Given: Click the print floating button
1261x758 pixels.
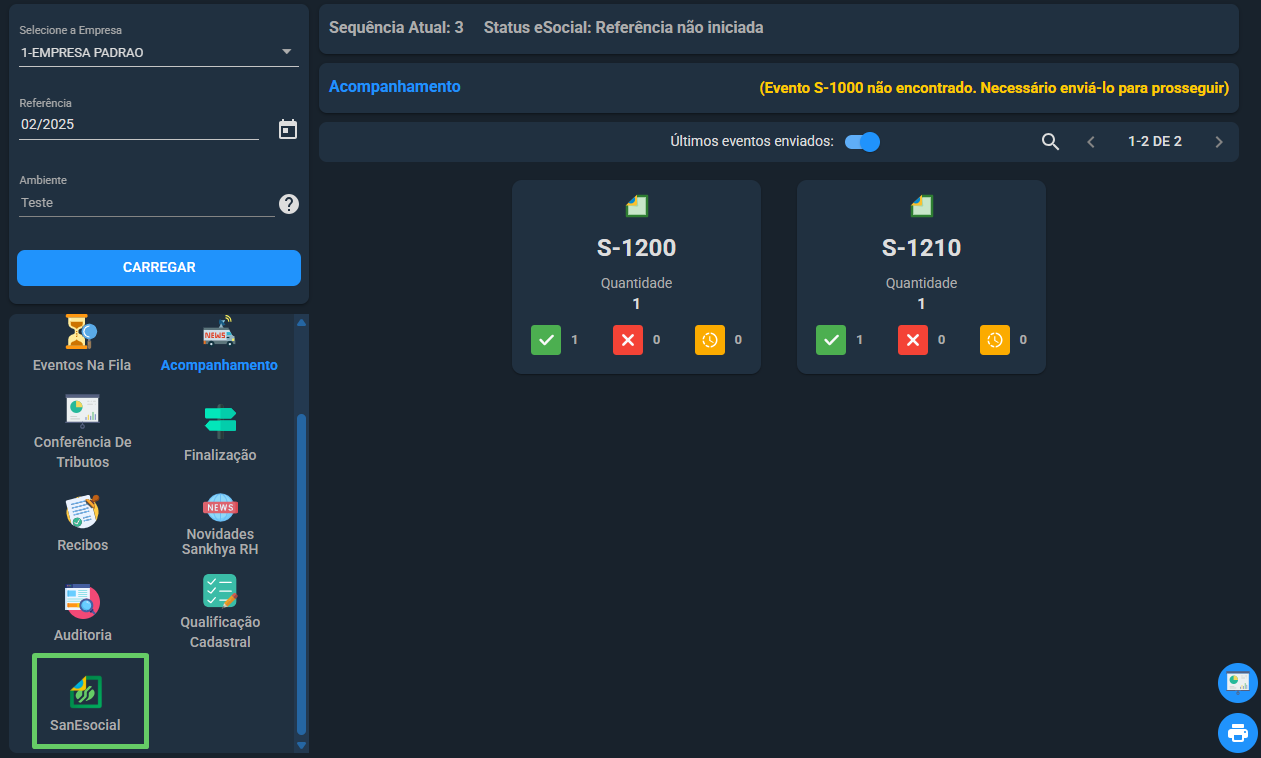Looking at the screenshot, I should click(1238, 733).
